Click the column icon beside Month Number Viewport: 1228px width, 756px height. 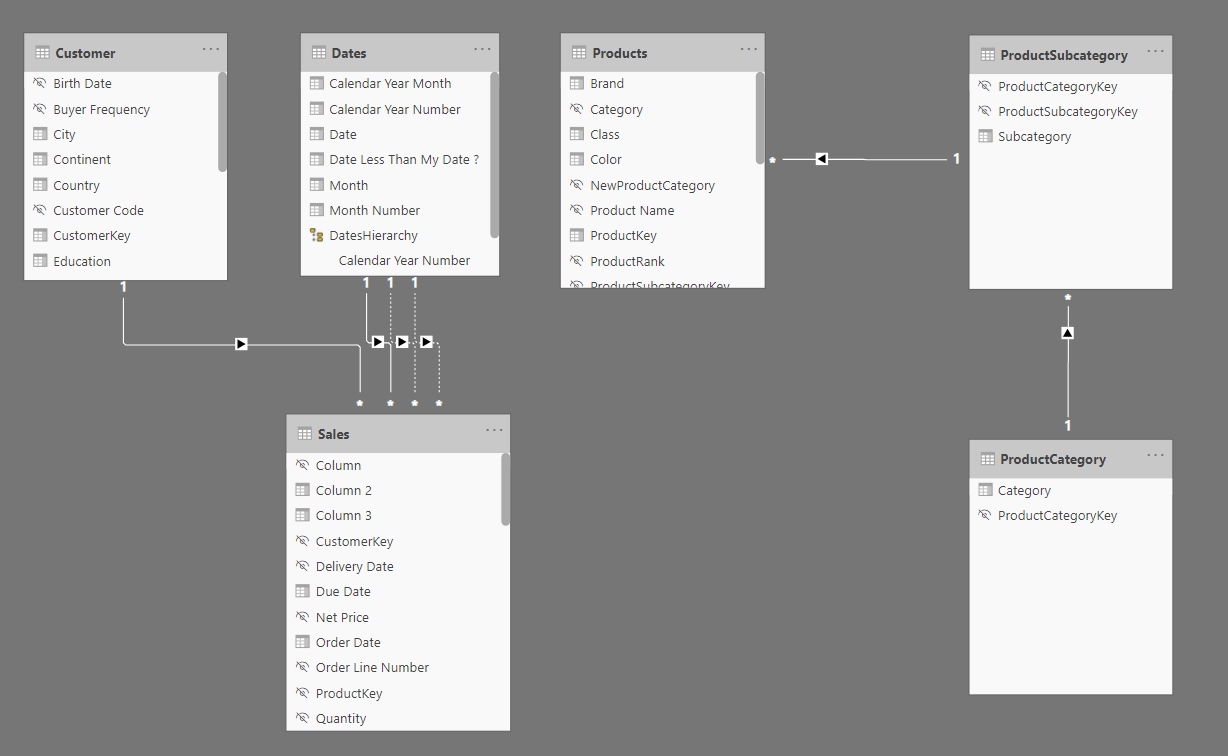(316, 210)
